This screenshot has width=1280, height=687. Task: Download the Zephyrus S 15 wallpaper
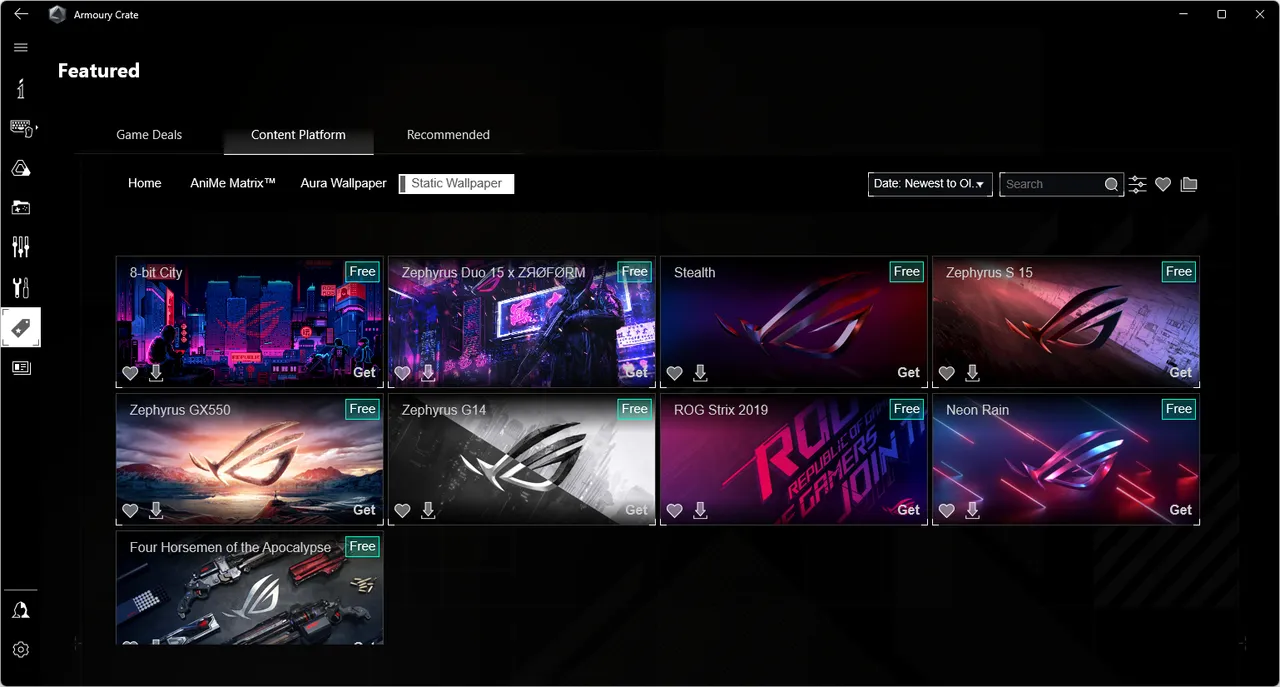tap(972, 373)
